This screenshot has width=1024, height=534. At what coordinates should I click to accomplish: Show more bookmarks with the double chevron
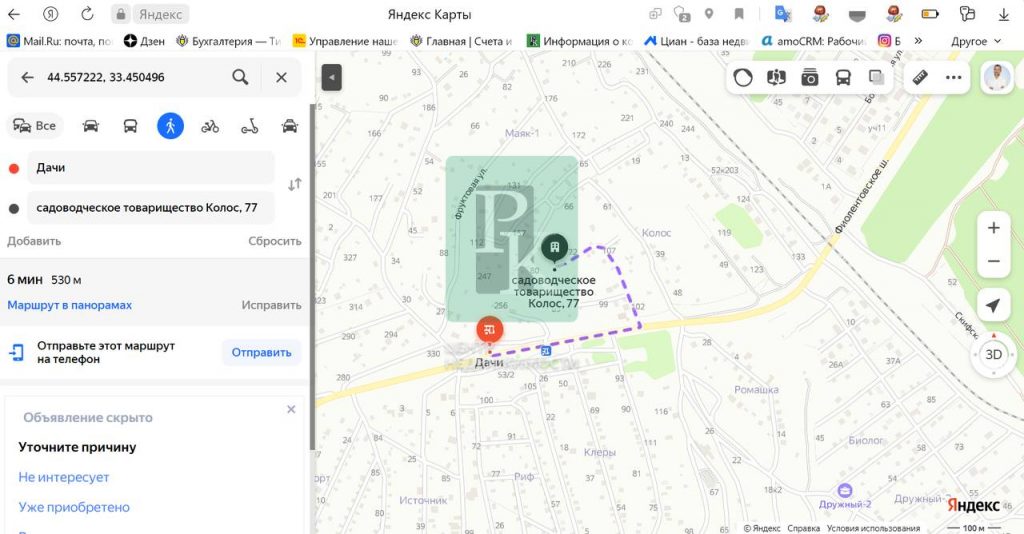(918, 41)
